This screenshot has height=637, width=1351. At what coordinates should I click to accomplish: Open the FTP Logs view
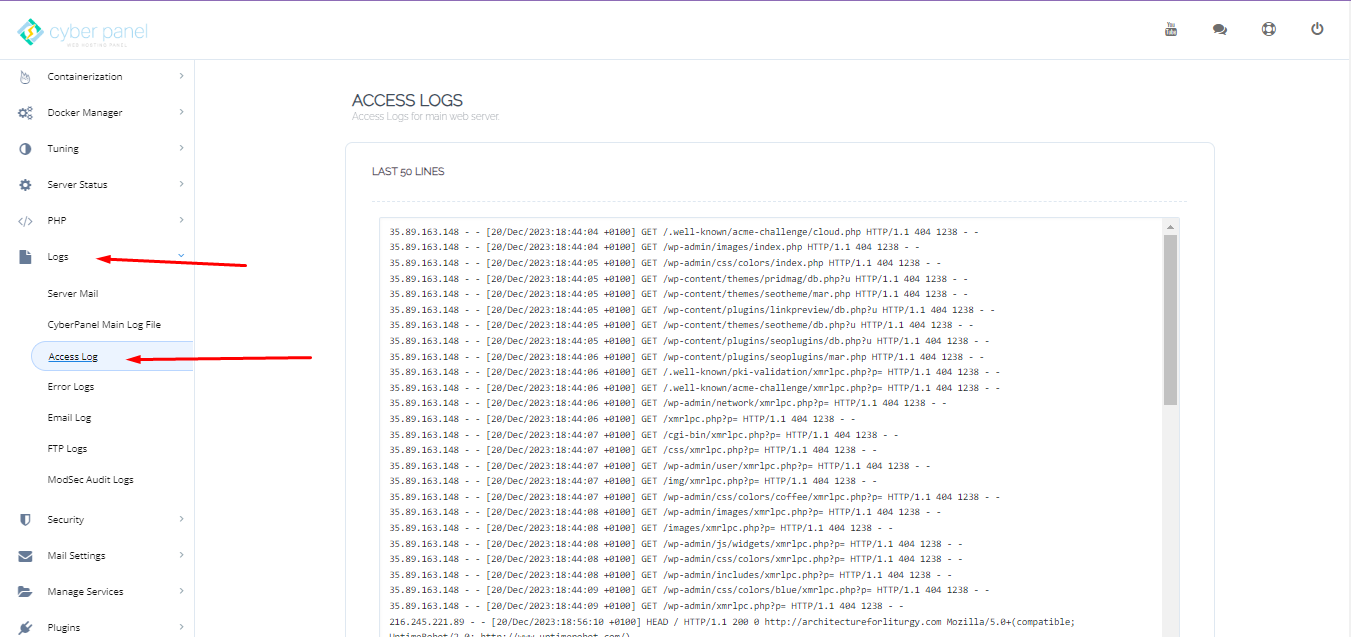[x=68, y=448]
